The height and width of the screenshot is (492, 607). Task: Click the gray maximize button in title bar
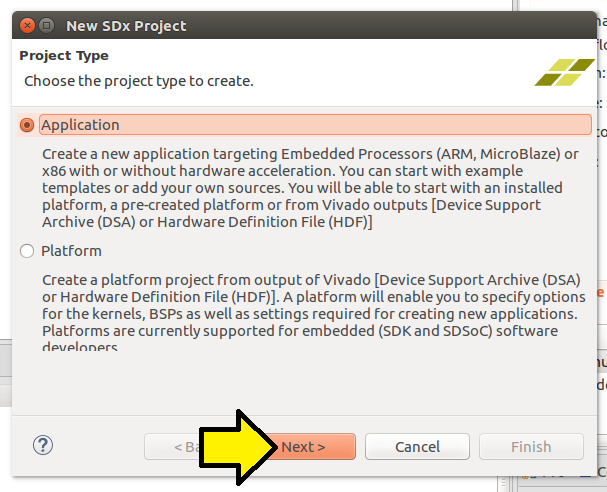46,26
